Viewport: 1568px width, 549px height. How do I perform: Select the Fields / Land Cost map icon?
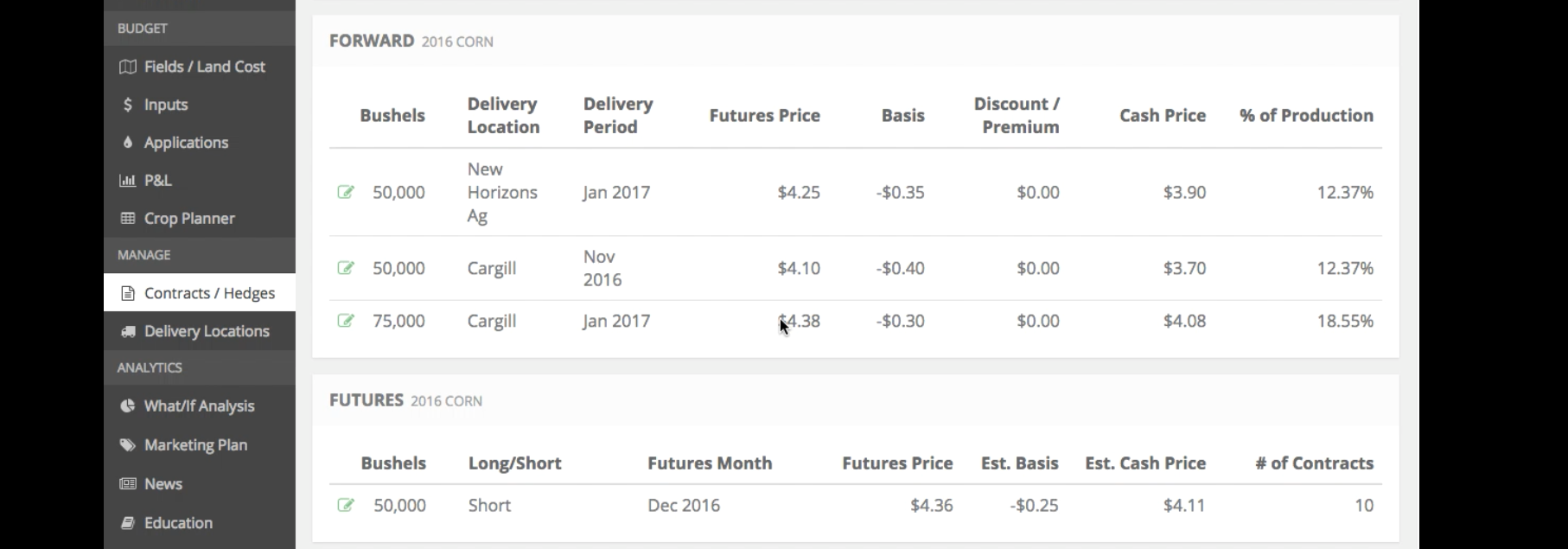point(127,67)
